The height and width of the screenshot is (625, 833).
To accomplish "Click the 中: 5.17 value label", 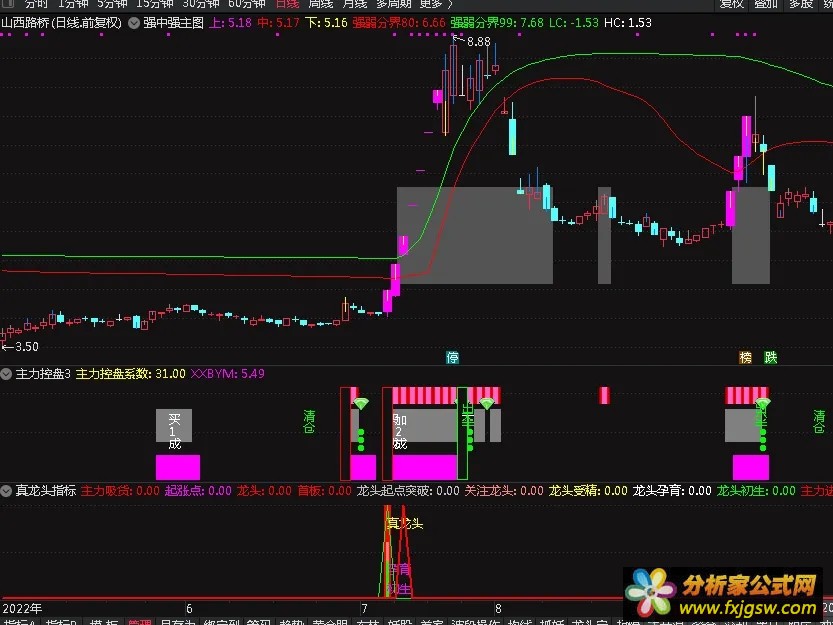I will (x=278, y=23).
